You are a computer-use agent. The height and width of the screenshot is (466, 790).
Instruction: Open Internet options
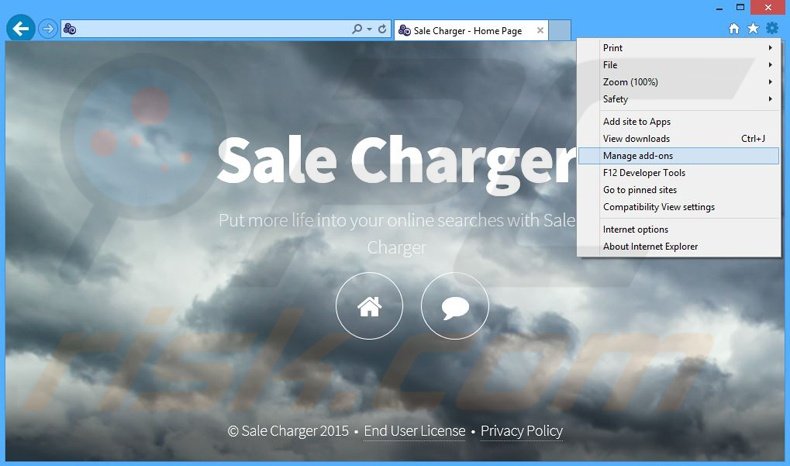(679, 229)
